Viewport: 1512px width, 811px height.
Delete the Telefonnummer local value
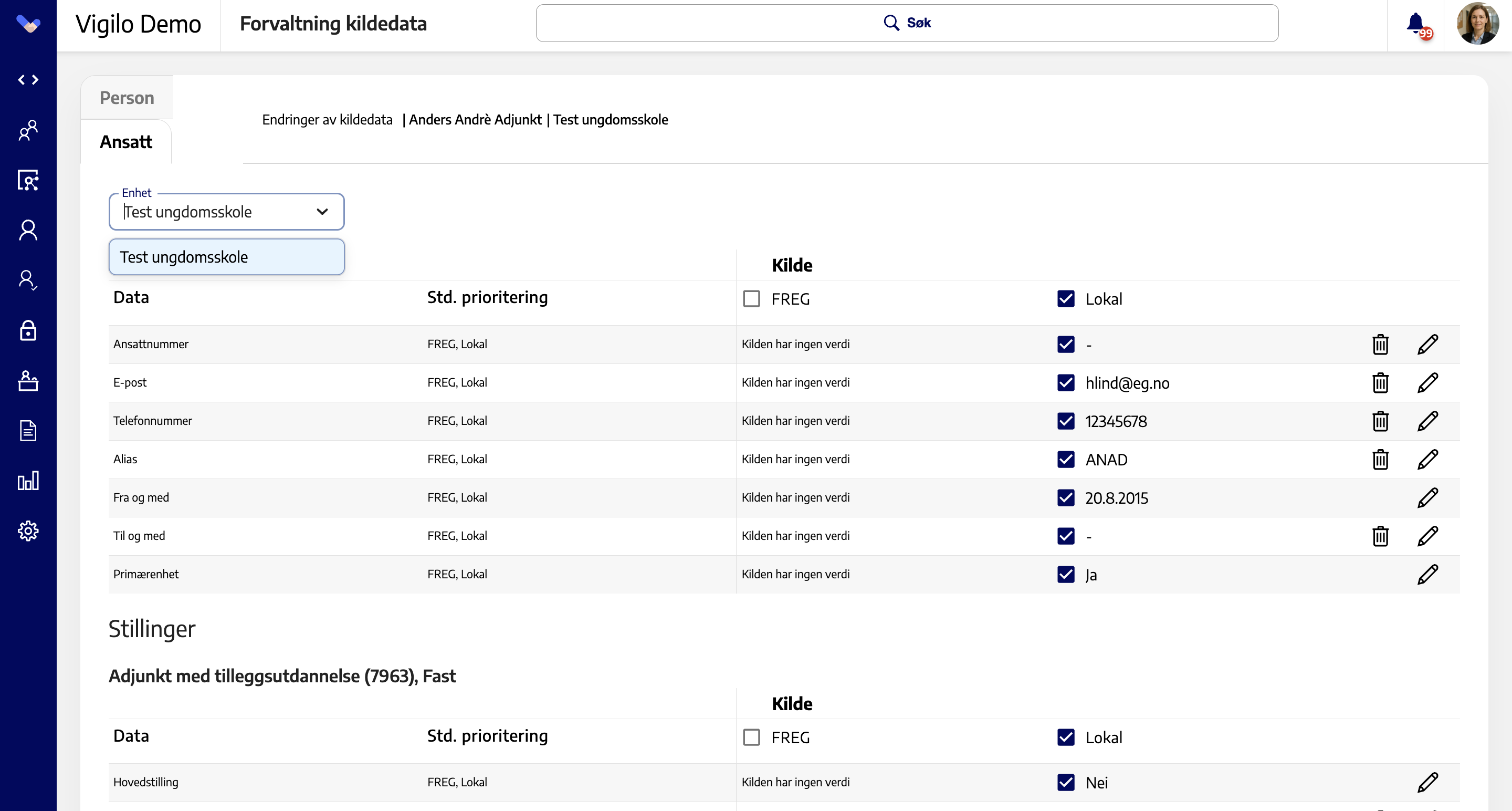point(1380,421)
